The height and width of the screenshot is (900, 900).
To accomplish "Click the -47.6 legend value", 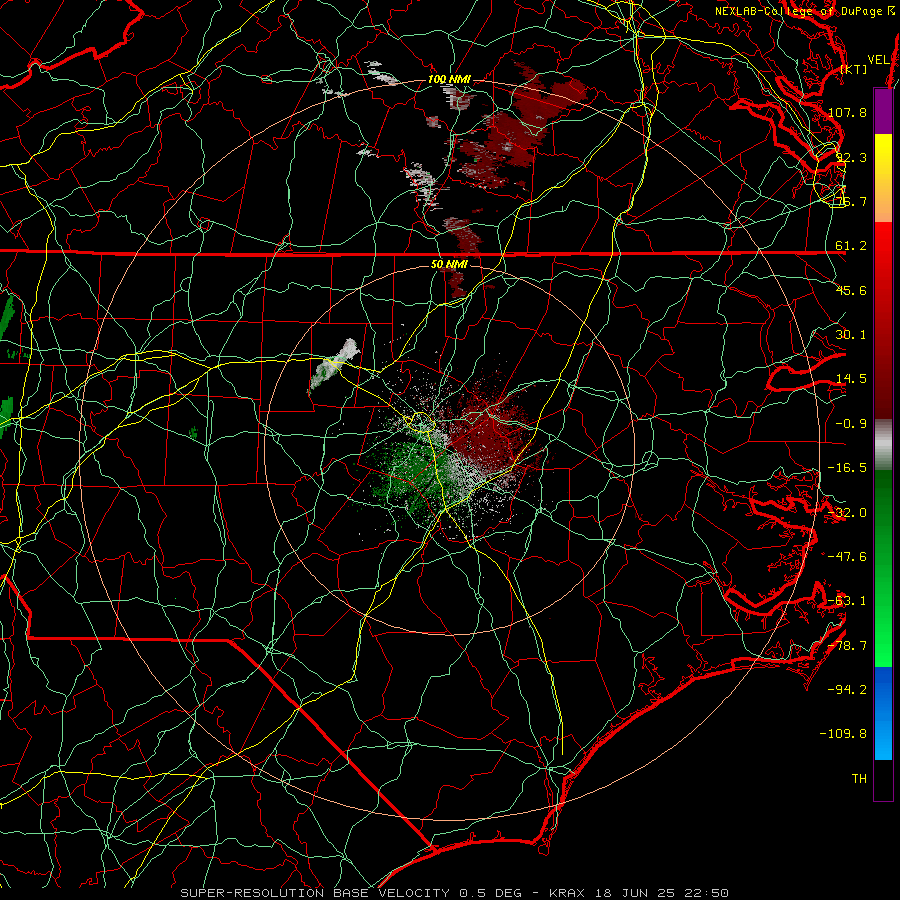I will pos(847,557).
